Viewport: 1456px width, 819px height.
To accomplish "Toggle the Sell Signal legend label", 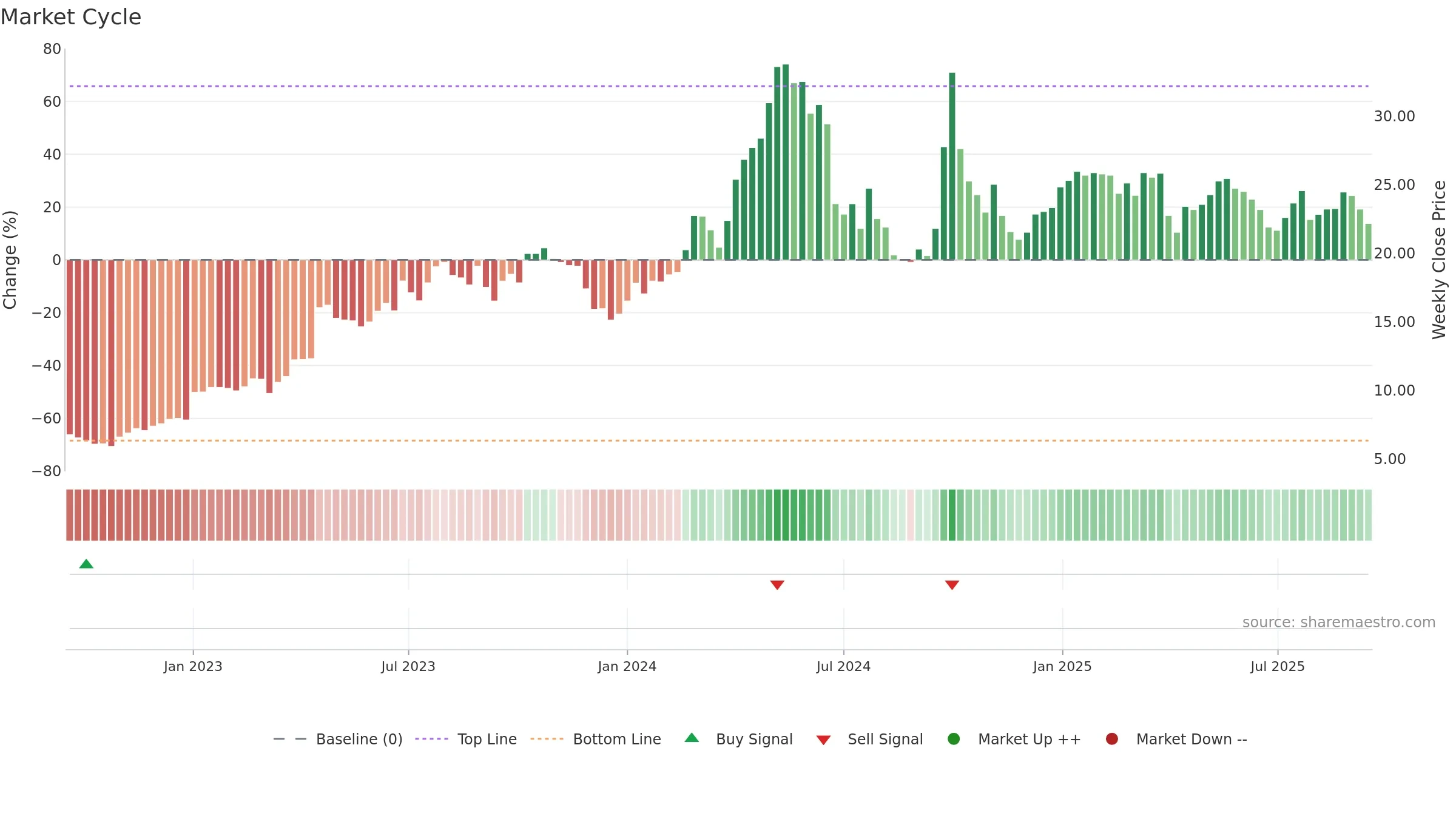I will [x=885, y=739].
